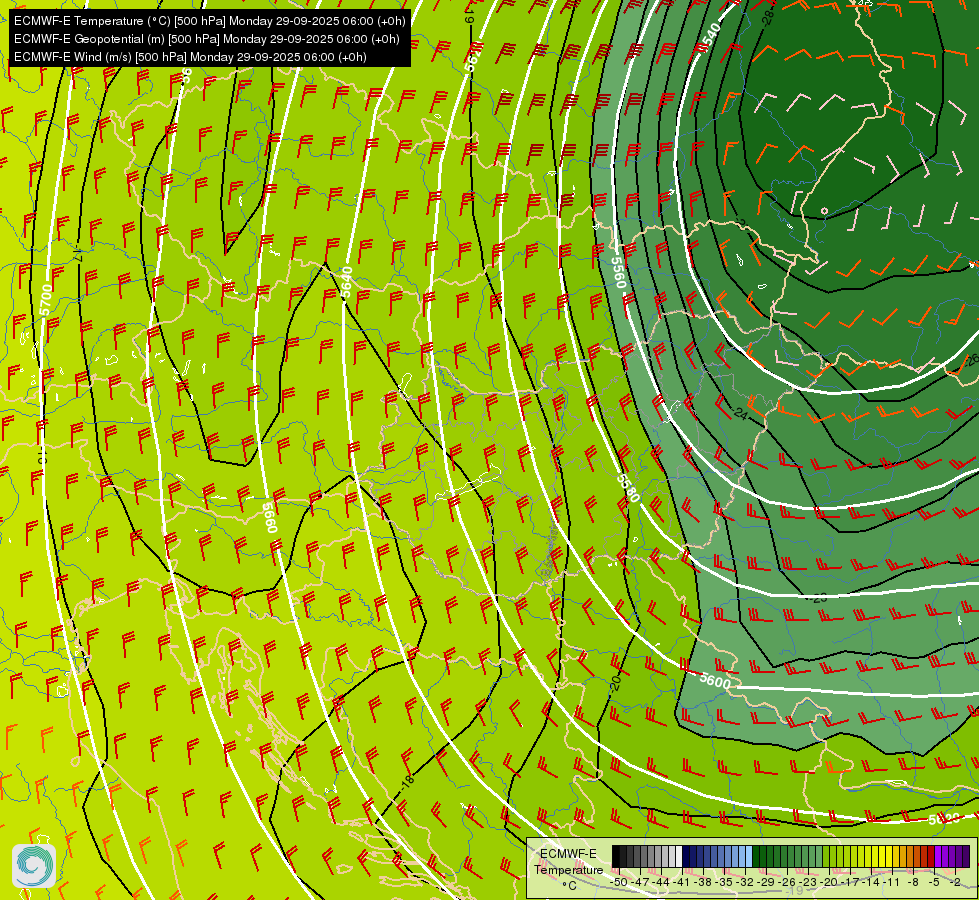
Task: Click the 5660 geopotential contour label
Action: pos(269,518)
